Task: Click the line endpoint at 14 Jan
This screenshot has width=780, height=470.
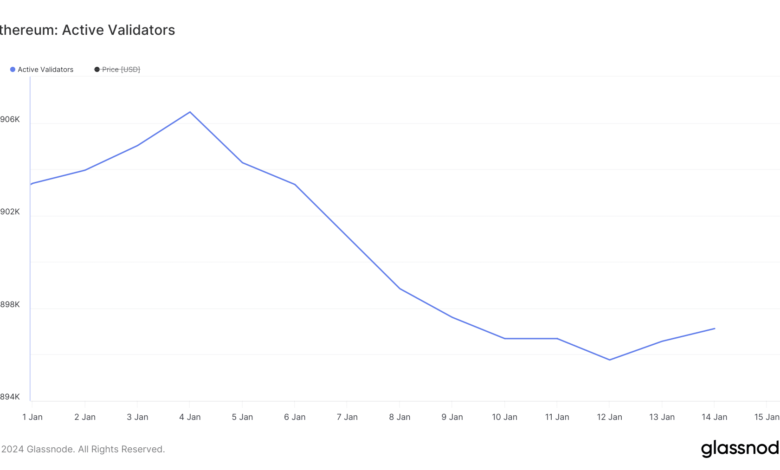Action: 714,328
